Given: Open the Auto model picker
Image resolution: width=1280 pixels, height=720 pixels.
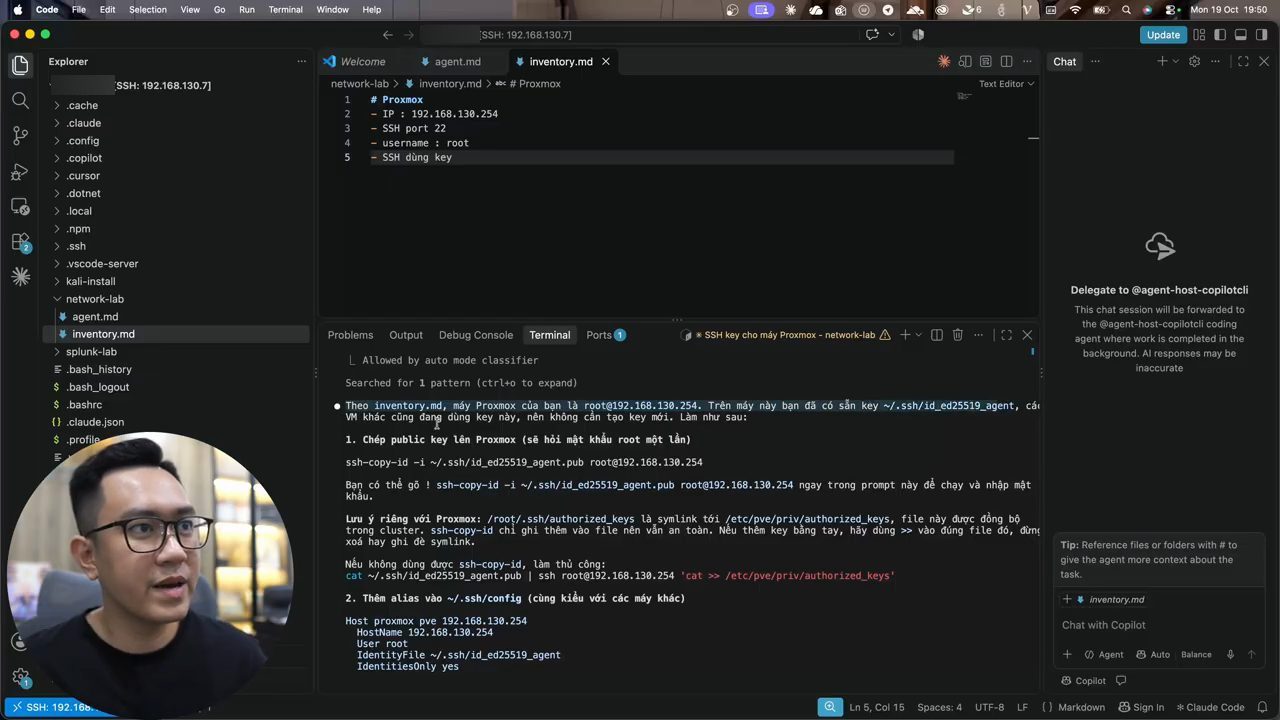Looking at the screenshot, I should pos(1153,655).
